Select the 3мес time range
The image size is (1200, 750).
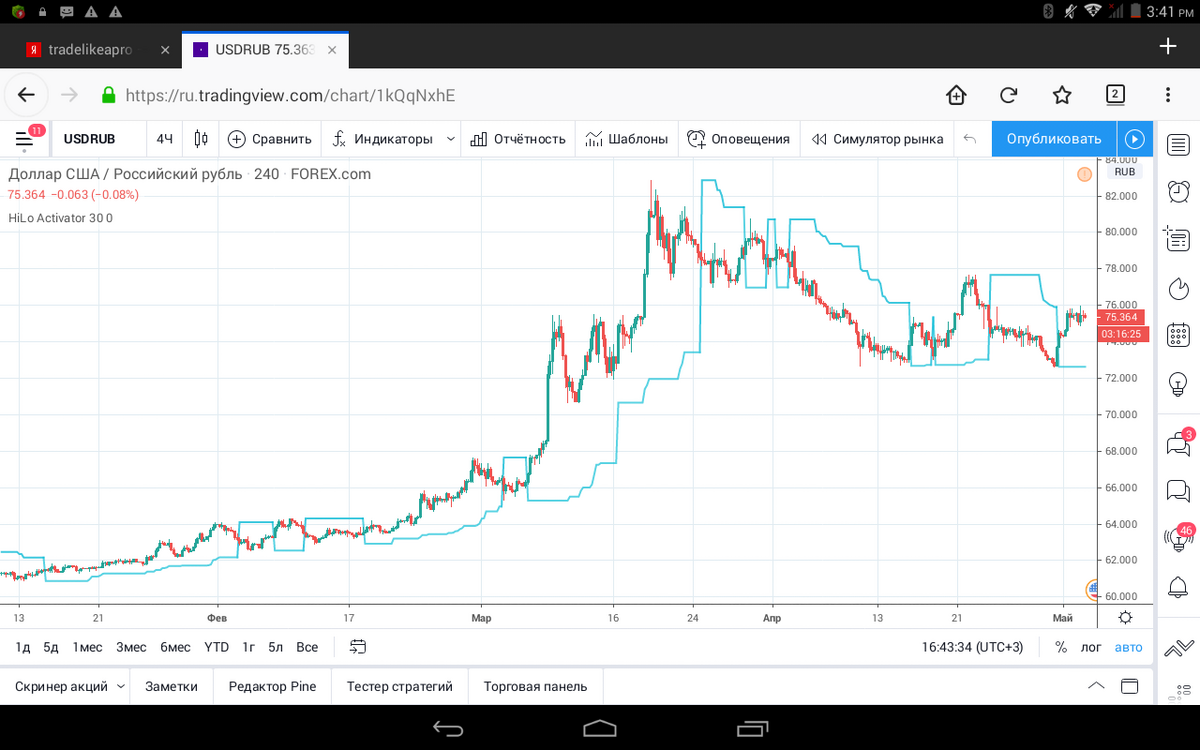point(131,647)
